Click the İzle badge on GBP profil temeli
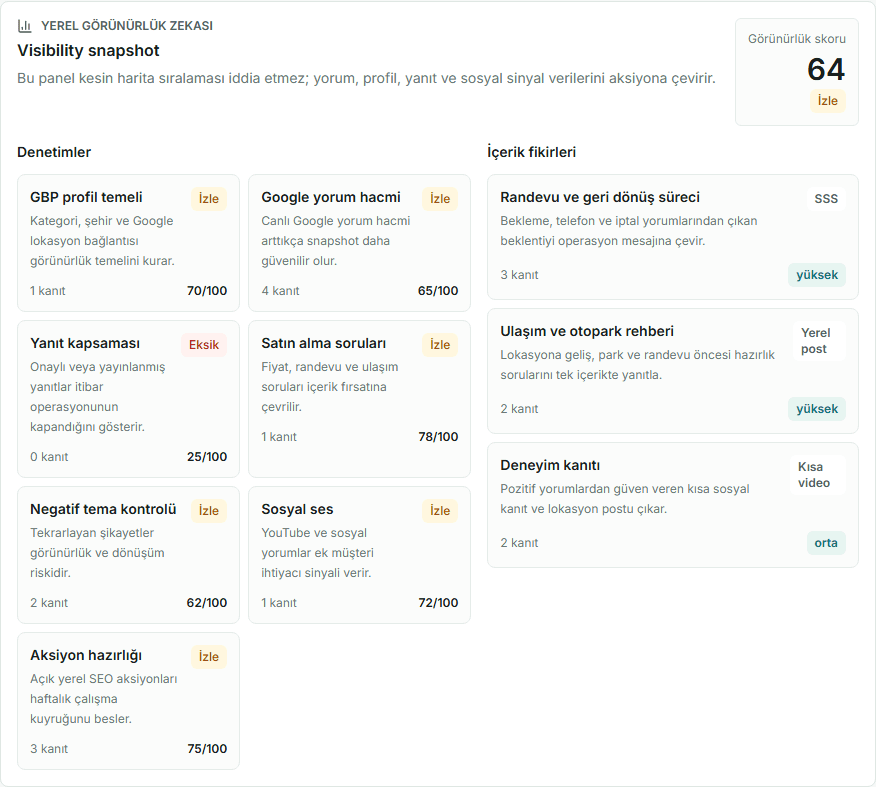This screenshot has height=787, width=876. [x=209, y=199]
